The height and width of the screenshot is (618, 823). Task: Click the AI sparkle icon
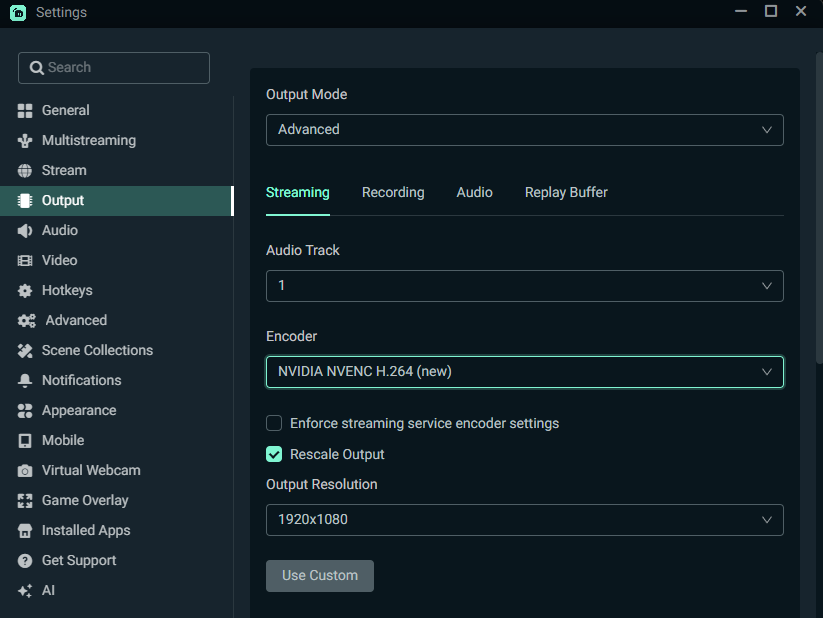[25, 591]
